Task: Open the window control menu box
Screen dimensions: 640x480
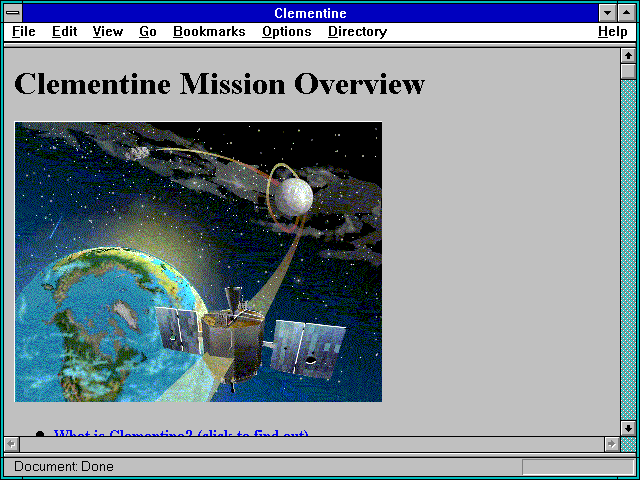Action: [13, 13]
